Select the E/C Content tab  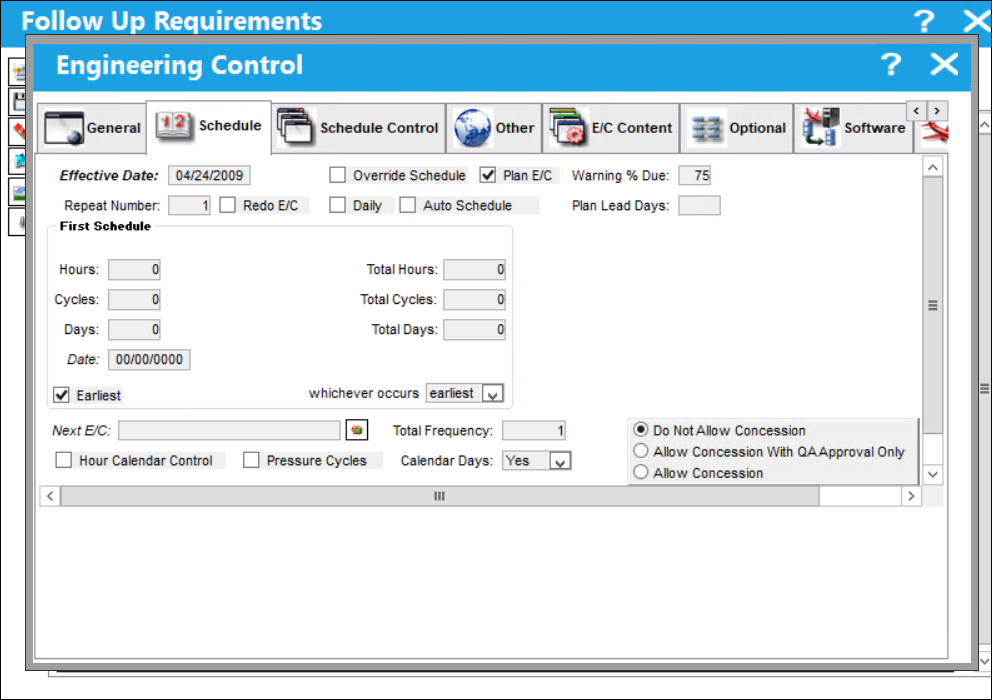tap(611, 128)
